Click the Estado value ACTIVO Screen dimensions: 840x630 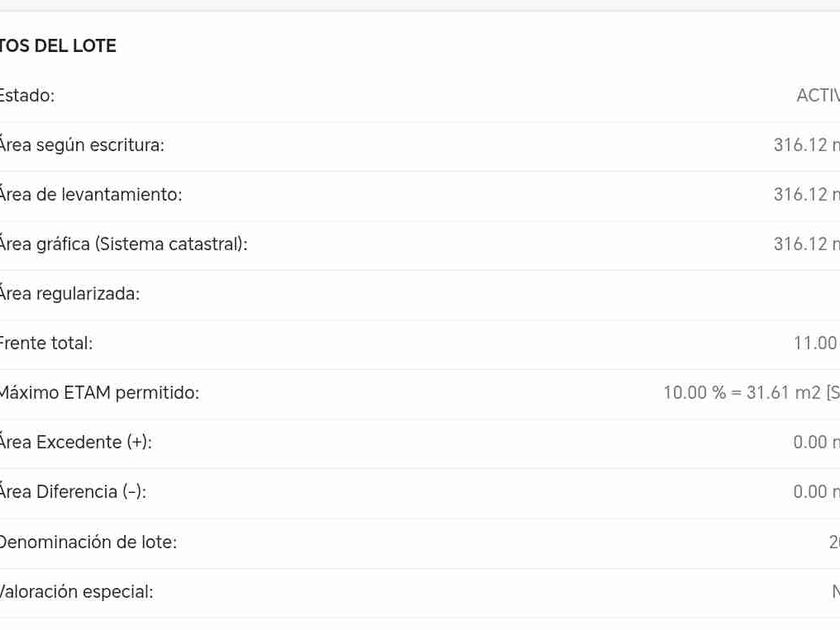pos(817,96)
